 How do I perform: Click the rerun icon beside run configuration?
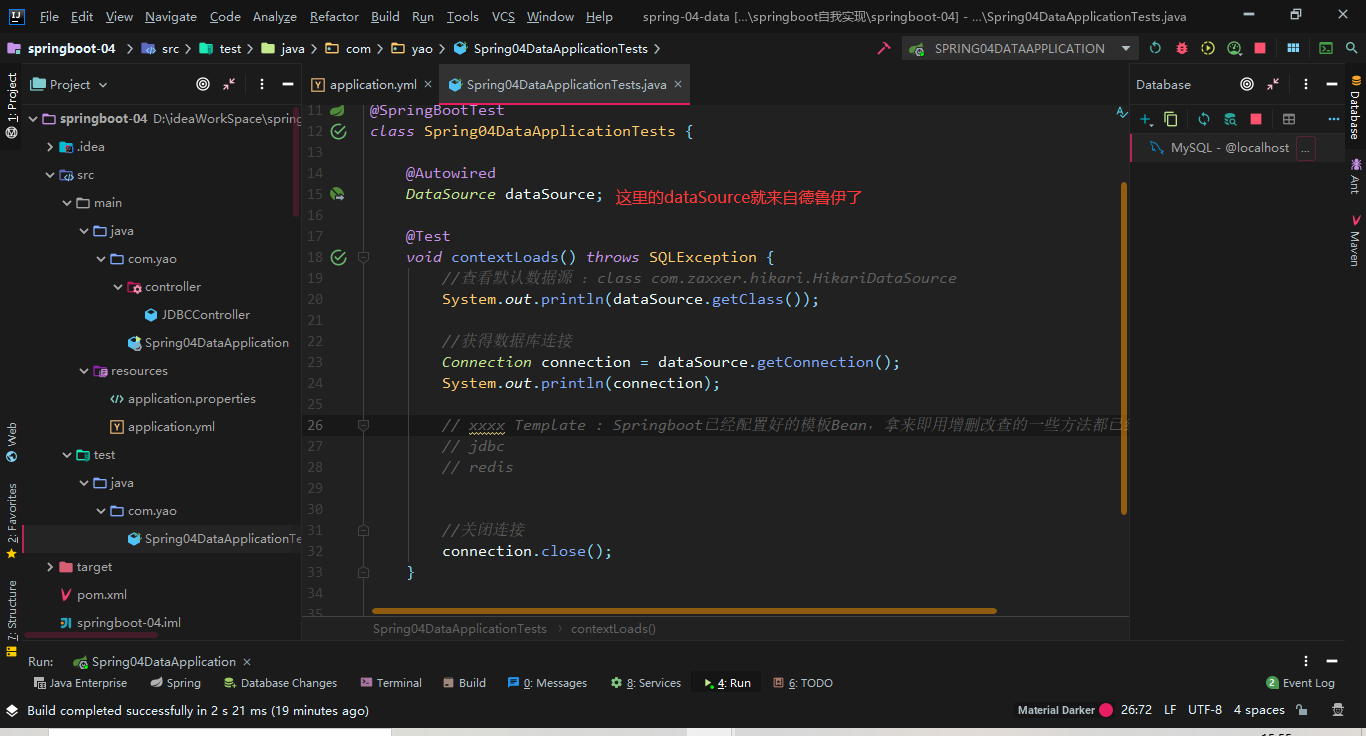coord(1155,48)
